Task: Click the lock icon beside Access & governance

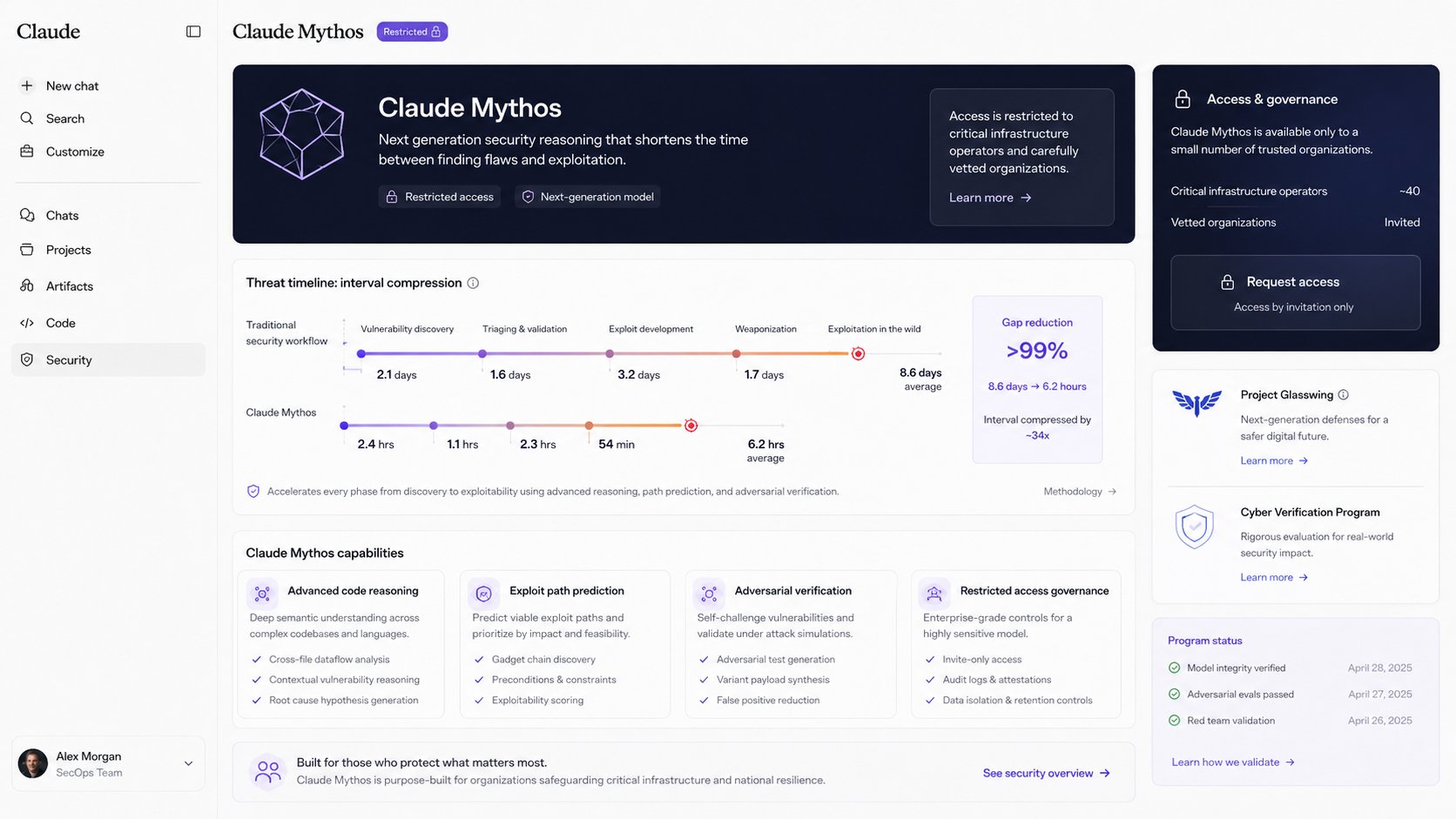Action: pyautogui.click(x=1183, y=99)
